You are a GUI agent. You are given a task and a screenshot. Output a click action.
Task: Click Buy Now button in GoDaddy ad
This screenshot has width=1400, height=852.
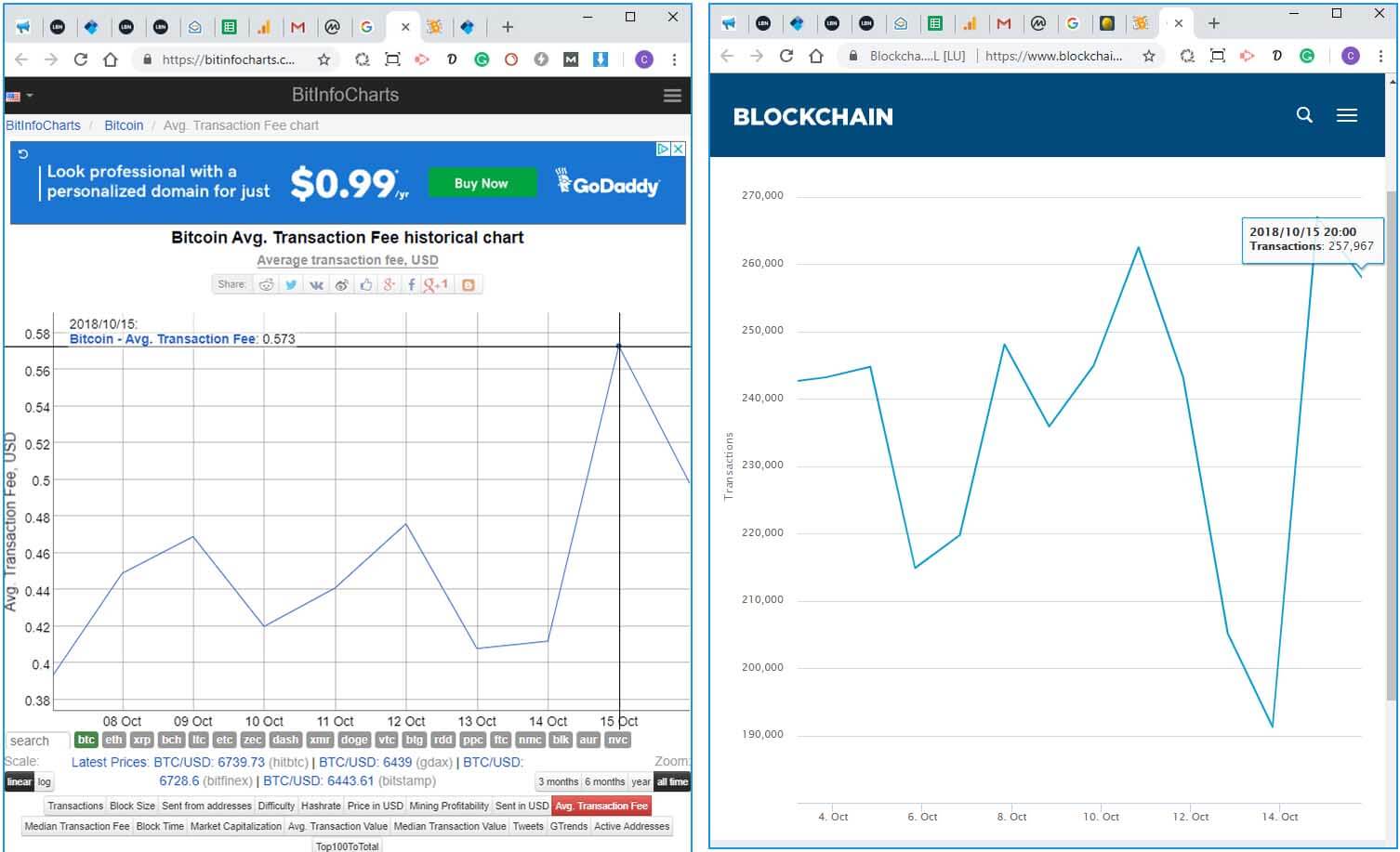(482, 183)
